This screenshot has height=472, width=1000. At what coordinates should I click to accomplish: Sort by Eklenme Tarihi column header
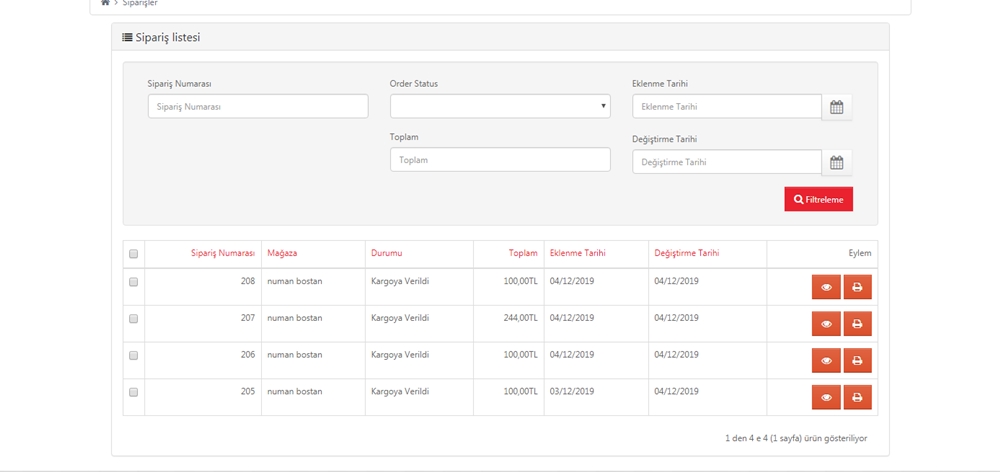point(578,253)
